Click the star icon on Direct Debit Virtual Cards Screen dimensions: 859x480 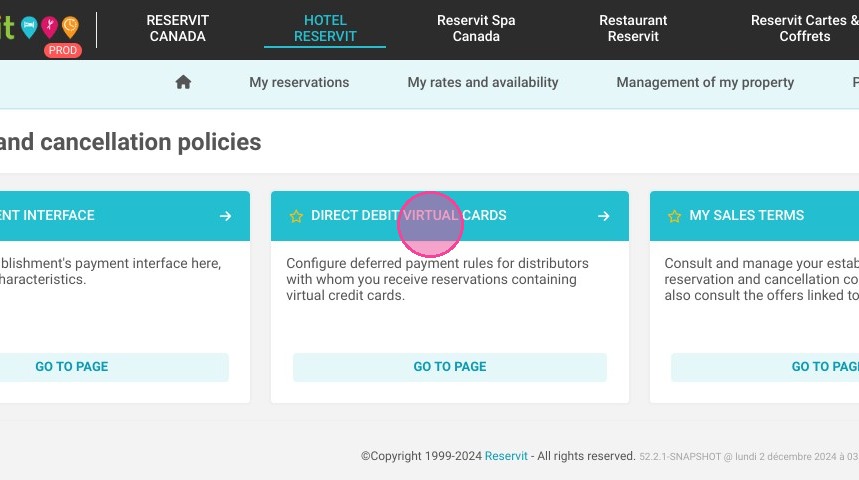pyautogui.click(x=296, y=216)
